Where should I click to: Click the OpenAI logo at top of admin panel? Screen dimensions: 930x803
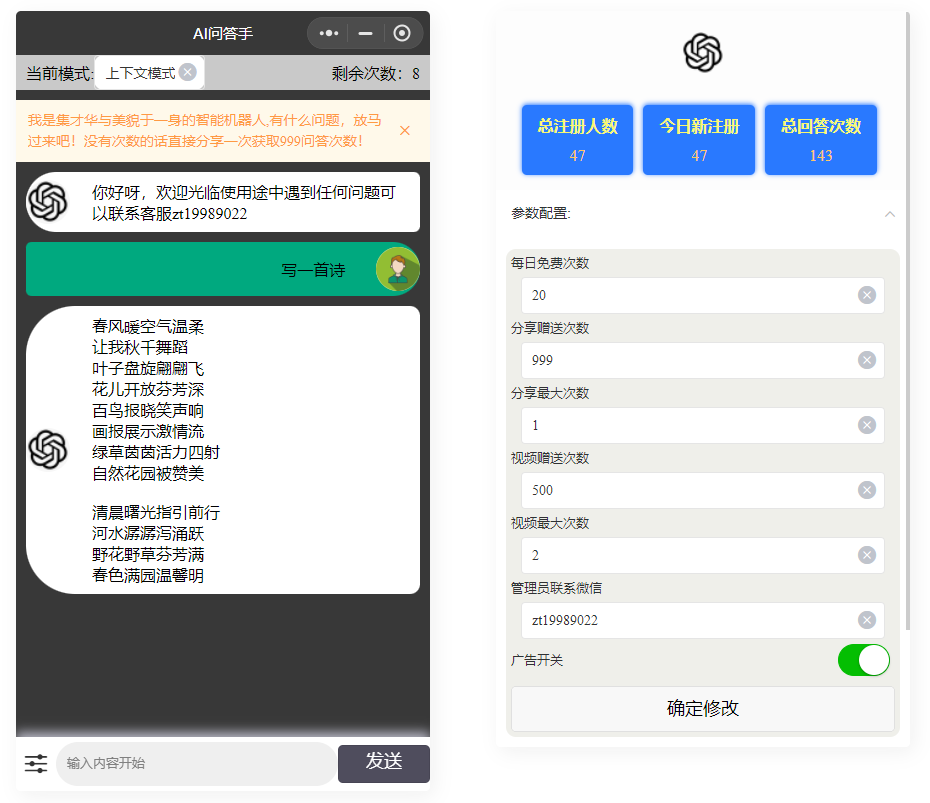click(702, 51)
